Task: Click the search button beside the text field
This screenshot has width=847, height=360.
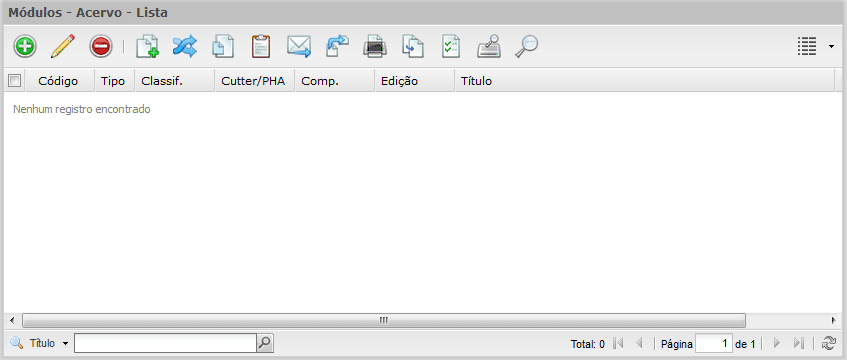Action: coord(265,343)
